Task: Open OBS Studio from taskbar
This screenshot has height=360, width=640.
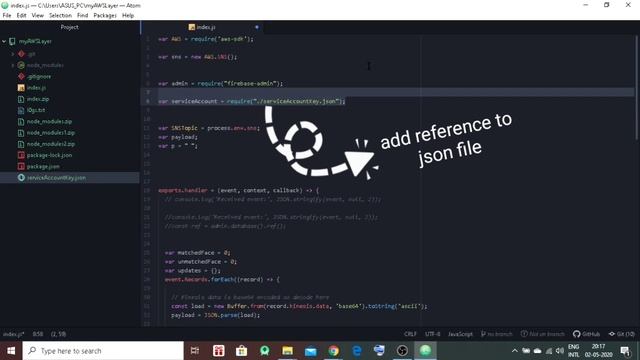Action: coord(402,351)
